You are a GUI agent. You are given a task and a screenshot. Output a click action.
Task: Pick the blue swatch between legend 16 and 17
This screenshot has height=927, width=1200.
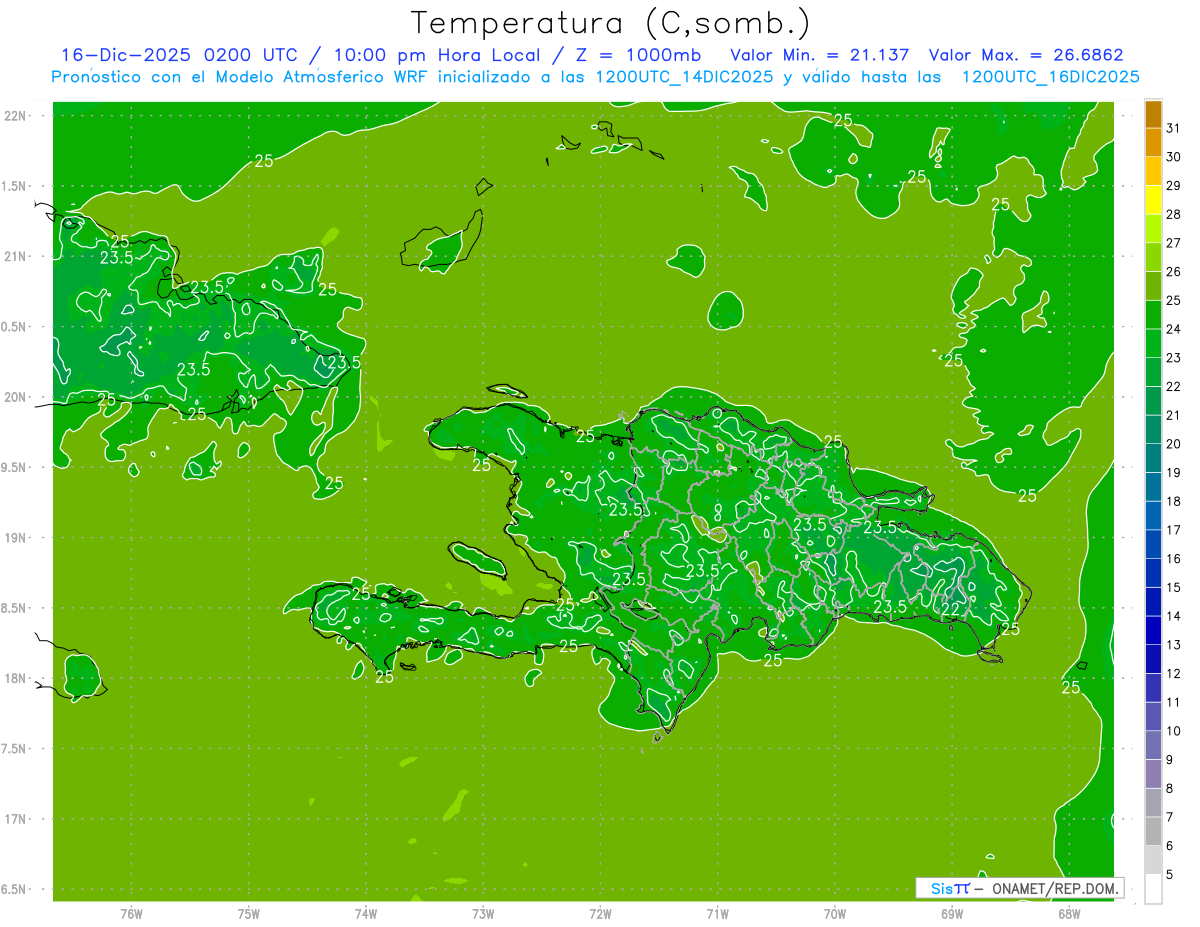pos(1153,545)
